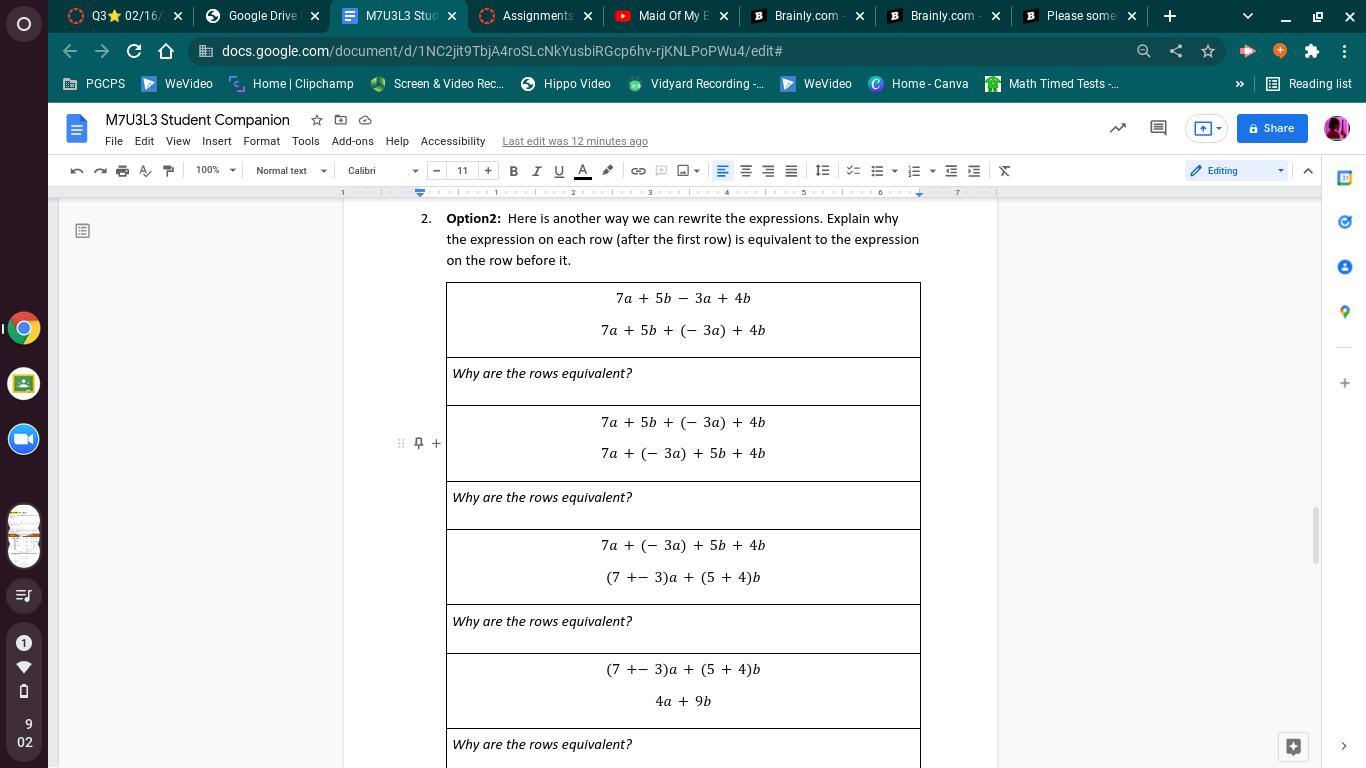Toggle Underline formatting
The image size is (1366, 768).
[559, 171]
